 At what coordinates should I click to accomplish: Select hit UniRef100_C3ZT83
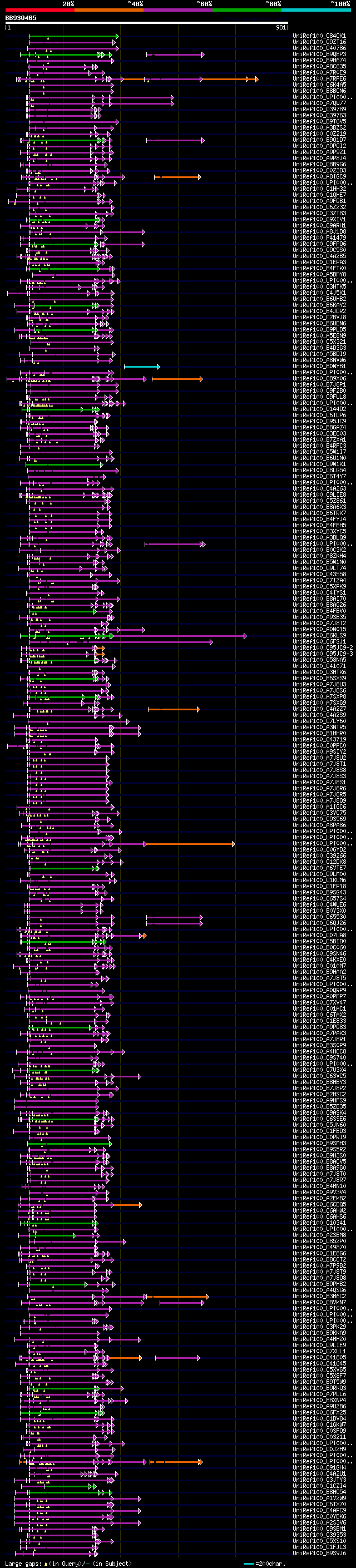(x=319, y=213)
